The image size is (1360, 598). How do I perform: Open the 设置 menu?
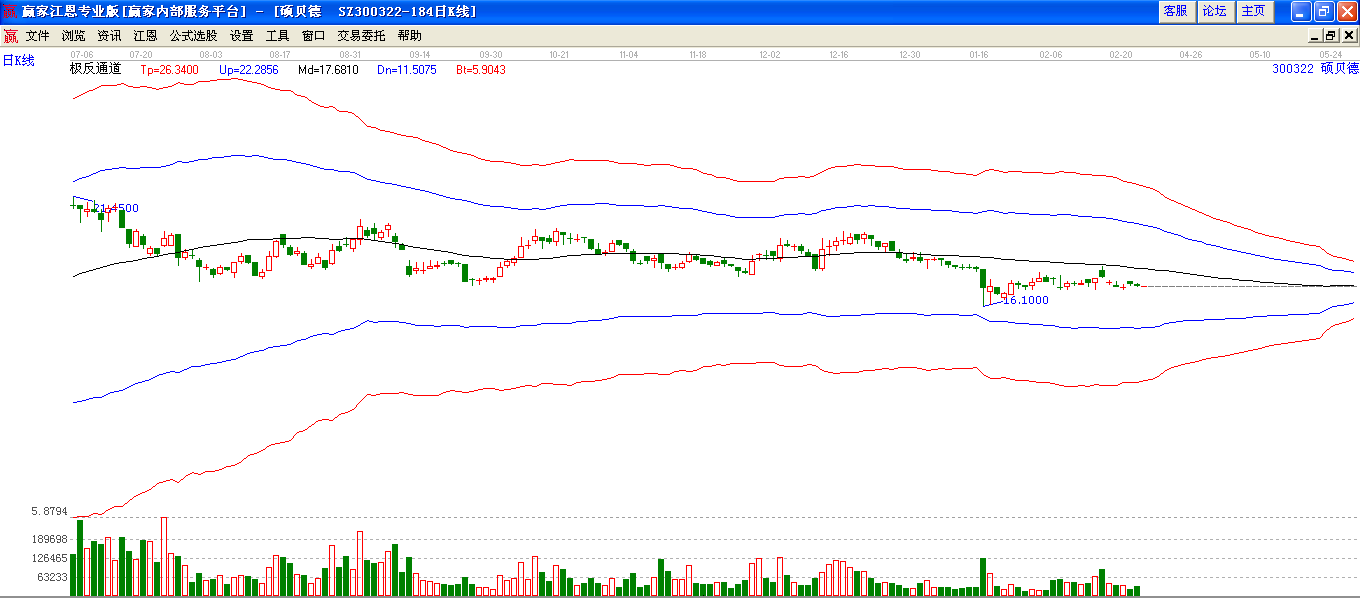[x=241, y=36]
